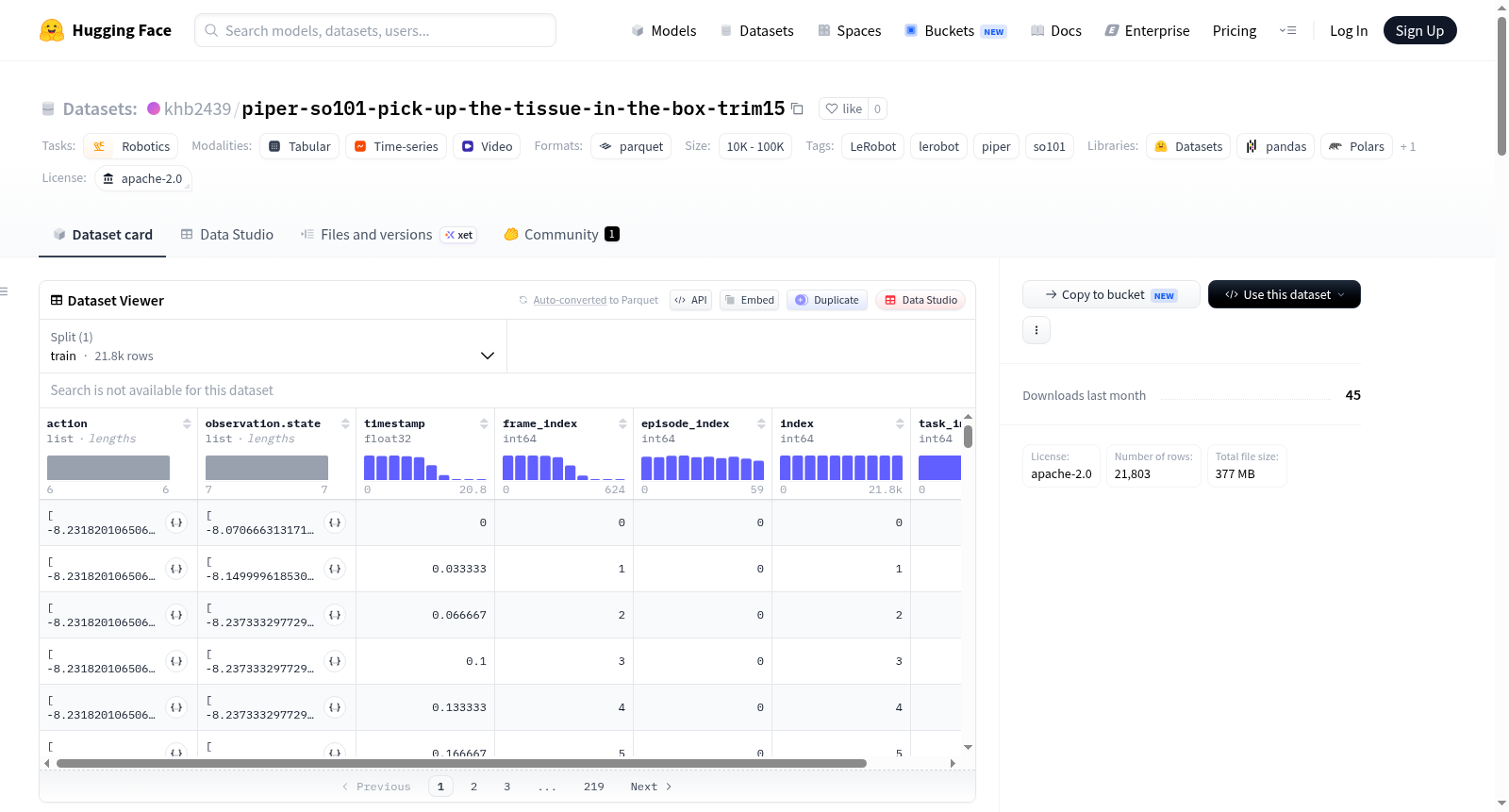The width and height of the screenshot is (1509, 812).
Task: Select the parquet format tag
Action: [x=631, y=146]
